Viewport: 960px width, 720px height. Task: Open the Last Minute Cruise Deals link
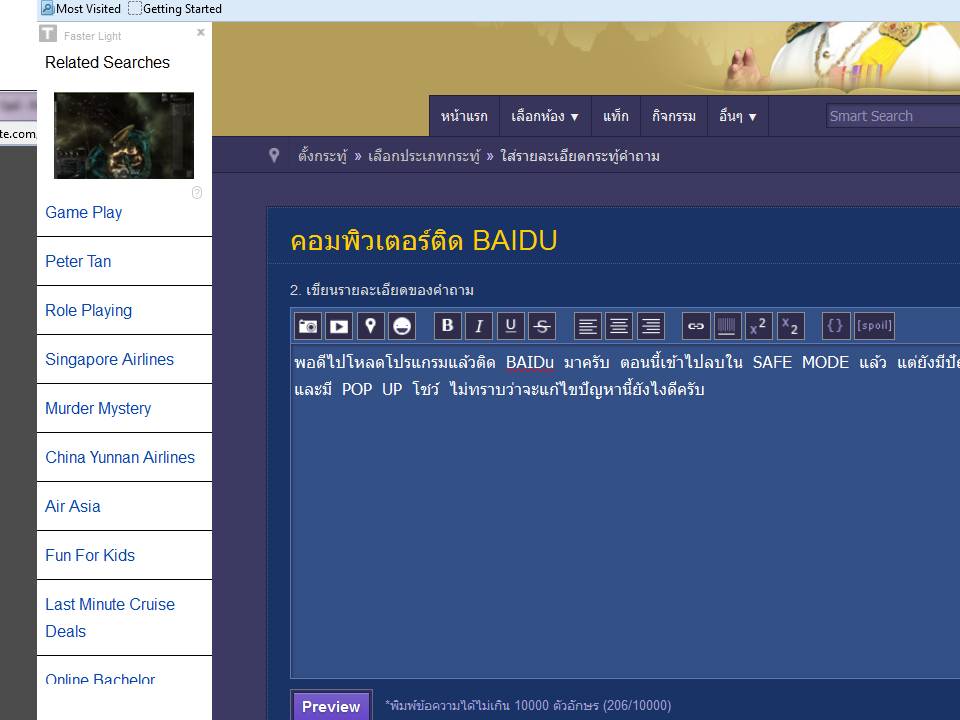pos(110,618)
